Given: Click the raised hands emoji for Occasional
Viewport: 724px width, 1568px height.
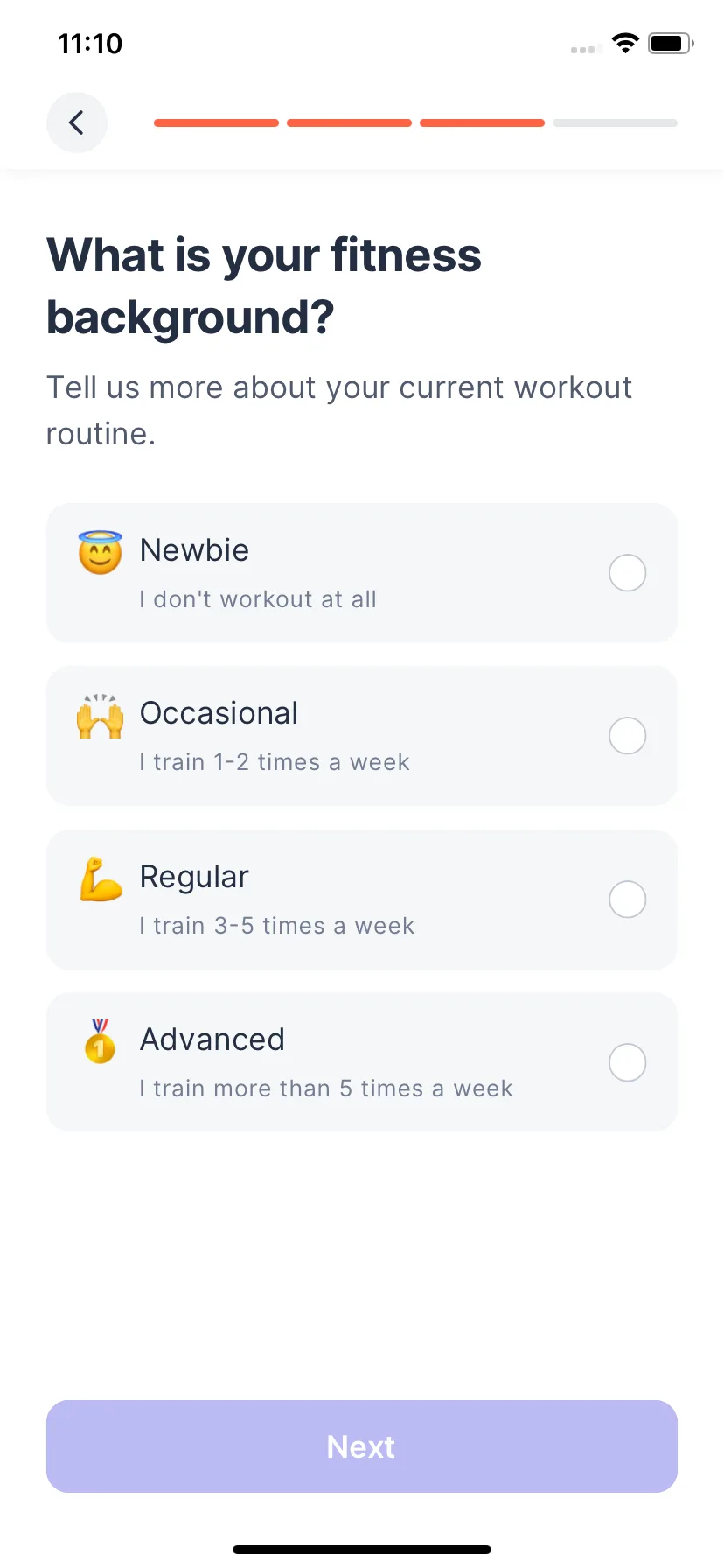Looking at the screenshot, I should click(101, 716).
